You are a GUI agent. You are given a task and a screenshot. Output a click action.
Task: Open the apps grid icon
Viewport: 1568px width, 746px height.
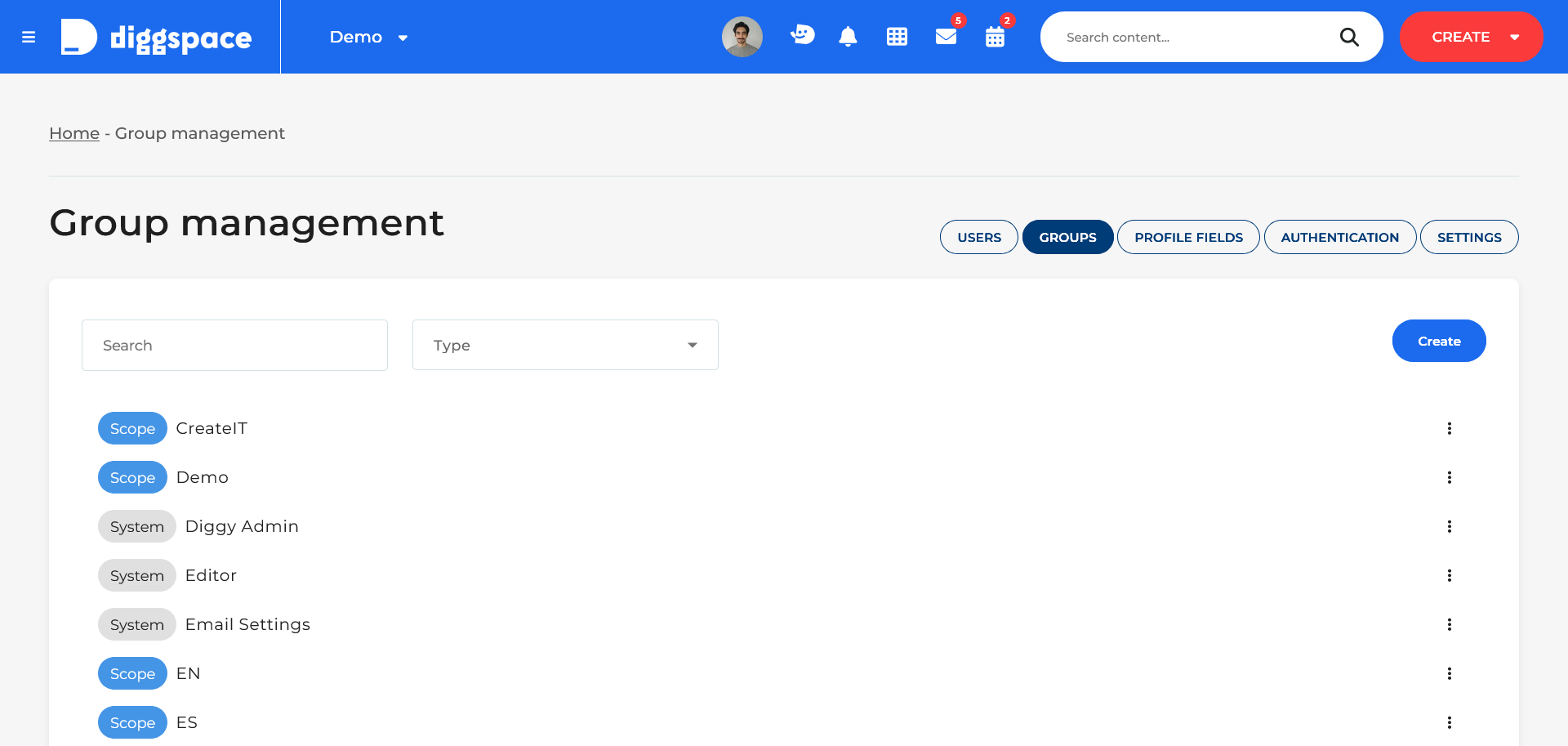click(x=897, y=37)
